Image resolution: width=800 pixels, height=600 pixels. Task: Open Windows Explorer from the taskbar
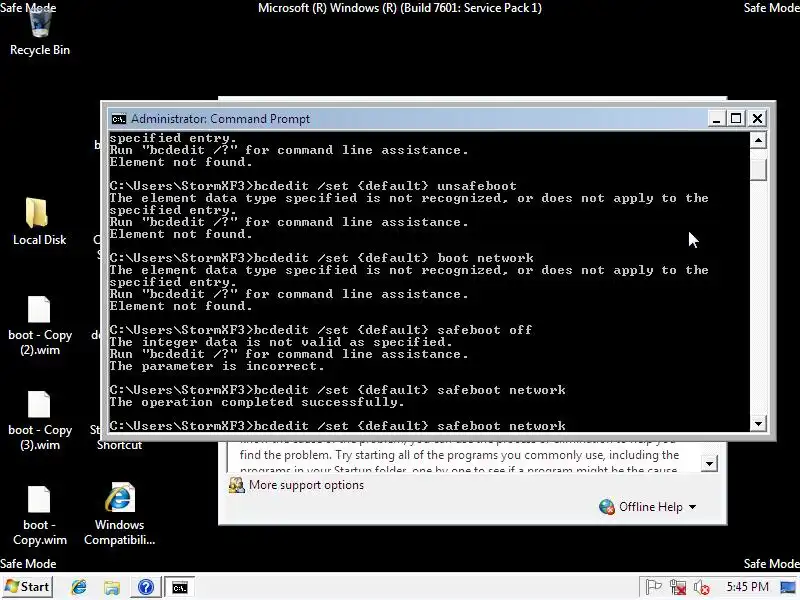[x=112, y=587]
